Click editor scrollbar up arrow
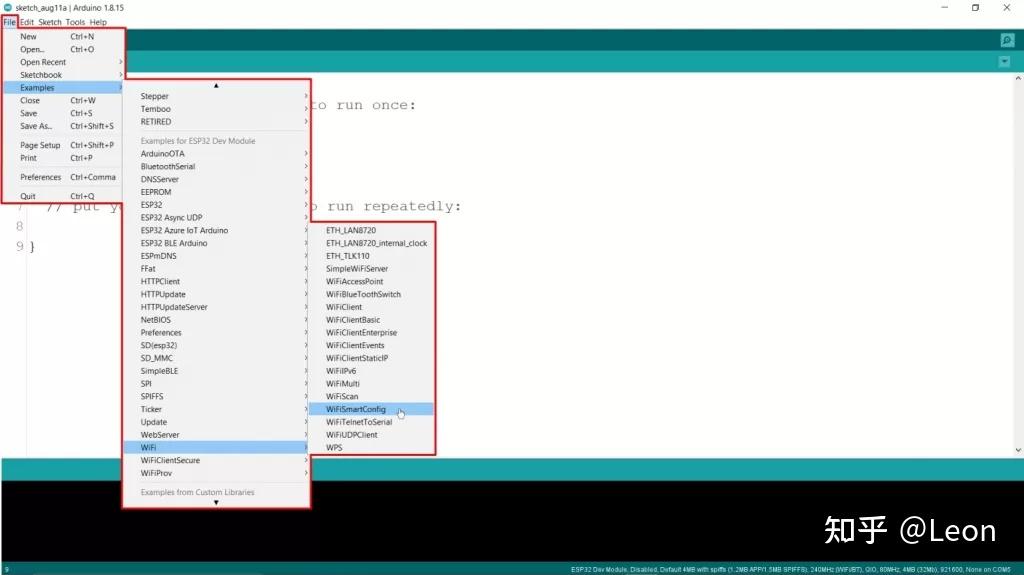The image size is (1024, 575). [x=1018, y=78]
